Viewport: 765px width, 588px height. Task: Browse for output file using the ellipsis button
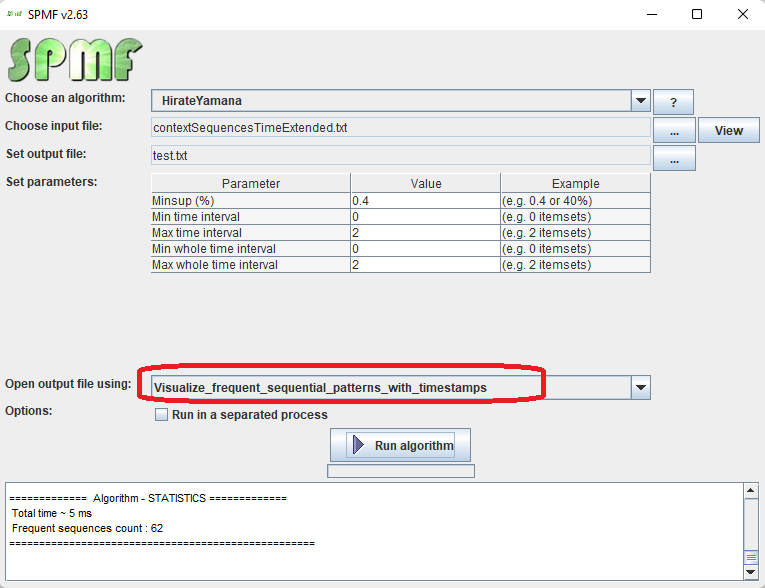click(674, 158)
